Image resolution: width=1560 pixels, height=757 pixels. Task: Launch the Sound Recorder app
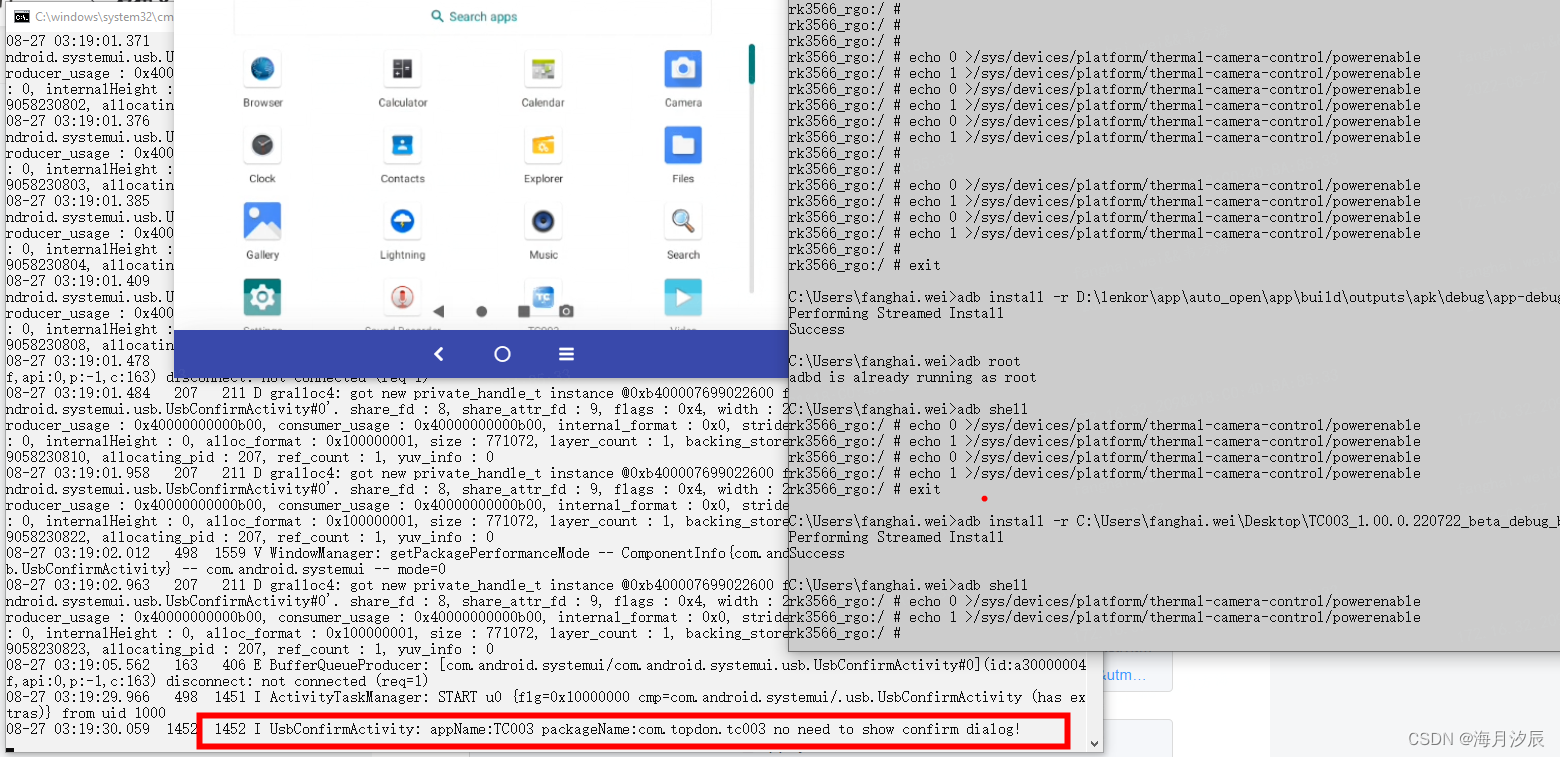(402, 297)
